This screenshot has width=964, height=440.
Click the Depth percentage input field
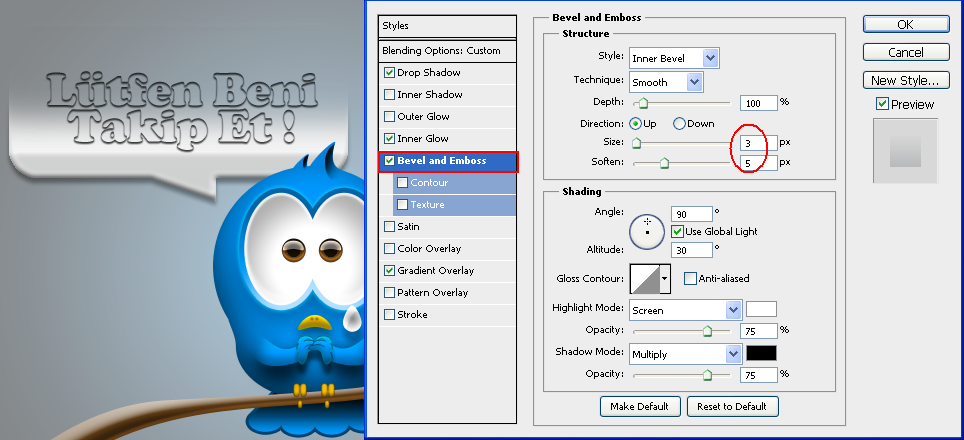(759, 103)
